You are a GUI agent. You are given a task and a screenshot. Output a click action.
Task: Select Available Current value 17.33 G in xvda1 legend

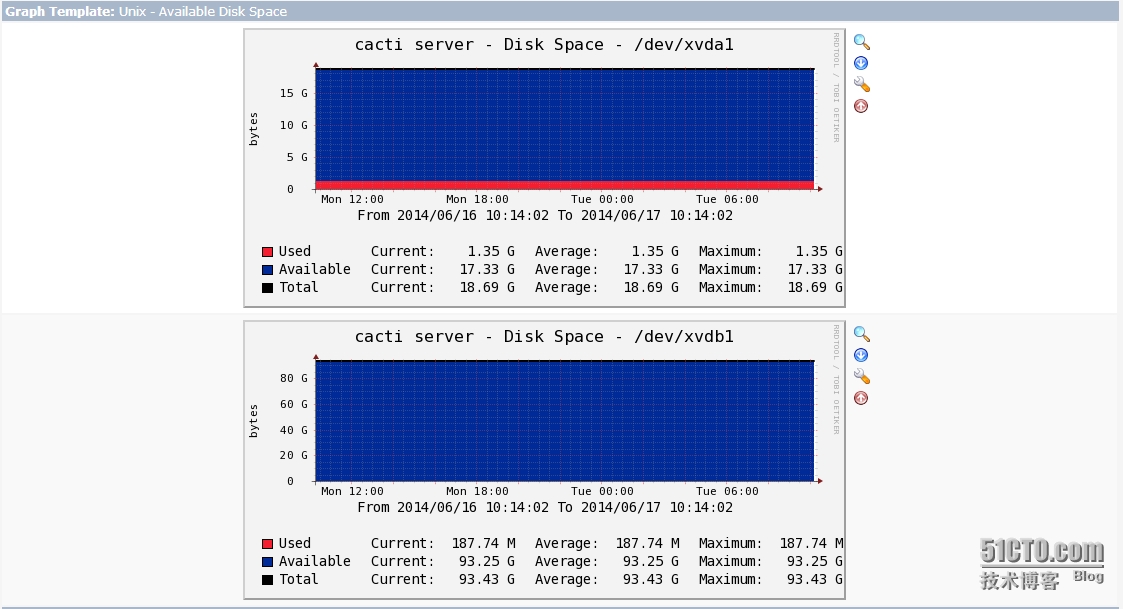(x=487, y=269)
